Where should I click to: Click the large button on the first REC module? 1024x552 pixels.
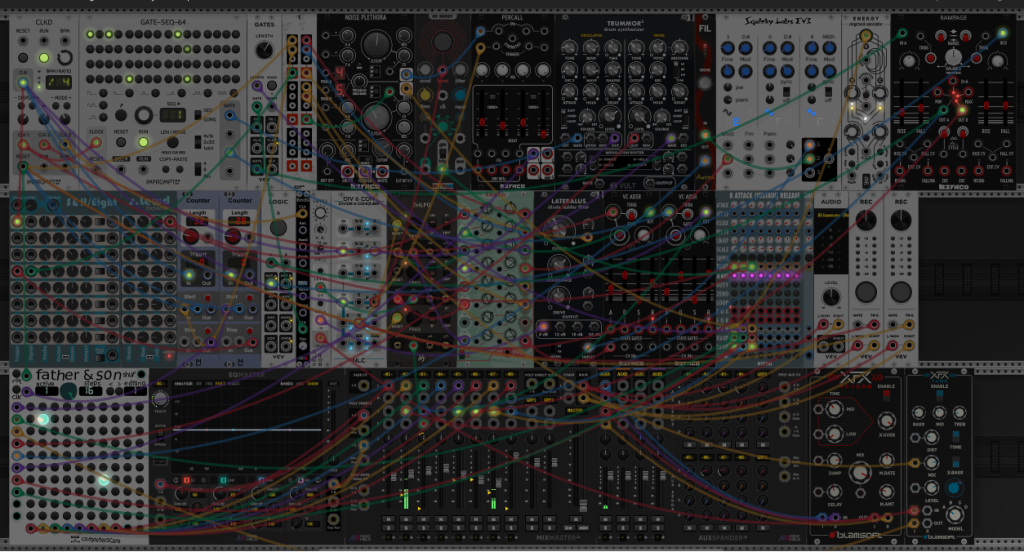(866, 292)
